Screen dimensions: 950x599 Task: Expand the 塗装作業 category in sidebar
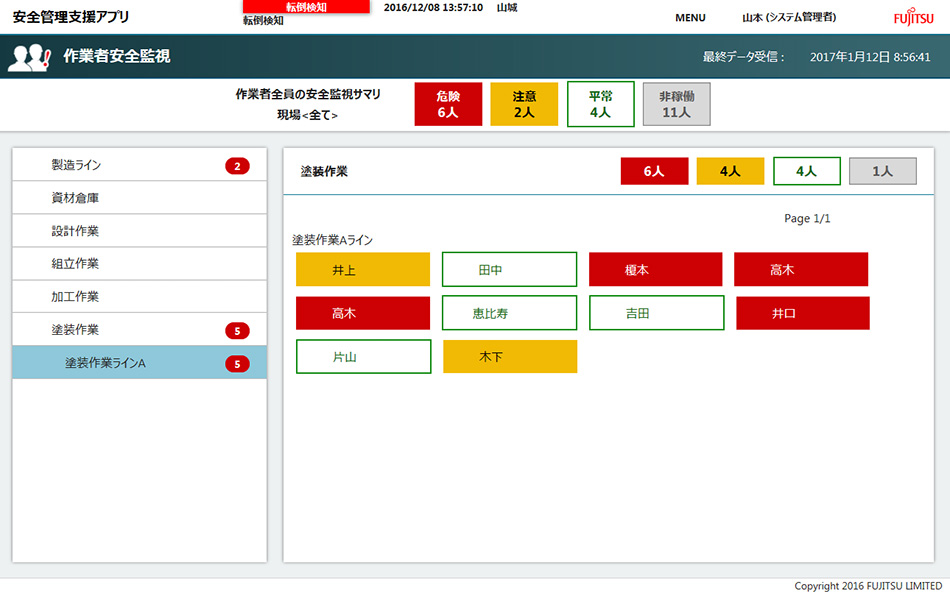coord(76,330)
